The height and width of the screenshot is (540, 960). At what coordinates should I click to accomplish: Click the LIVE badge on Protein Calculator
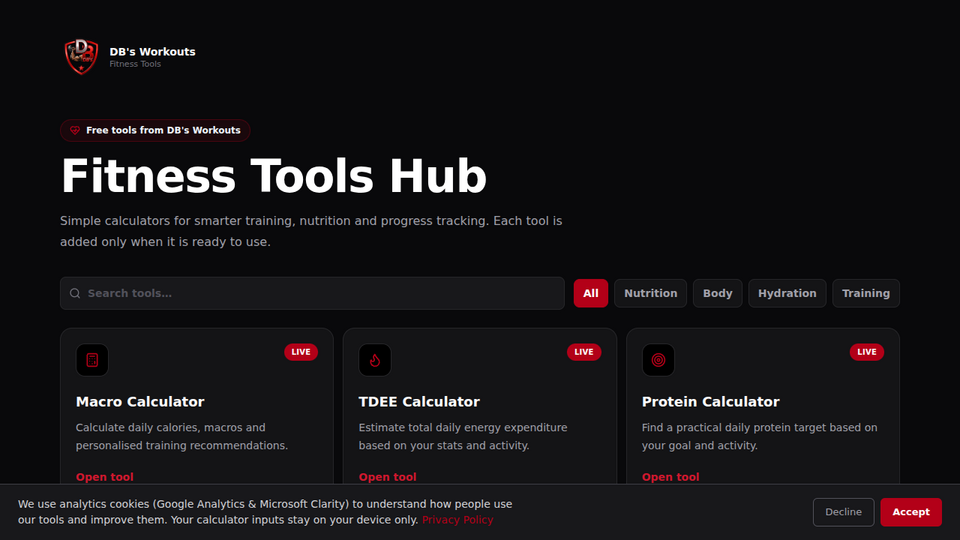[x=866, y=352]
